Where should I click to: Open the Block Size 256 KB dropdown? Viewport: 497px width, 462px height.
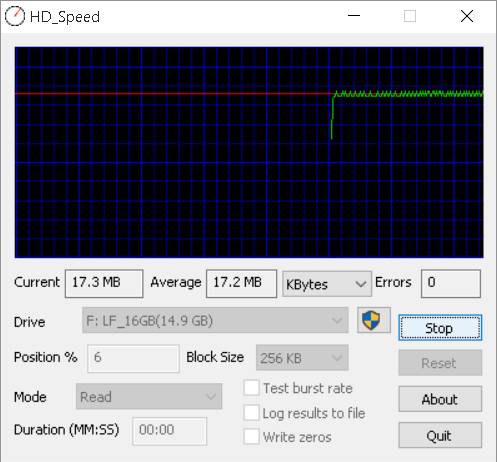click(302, 358)
